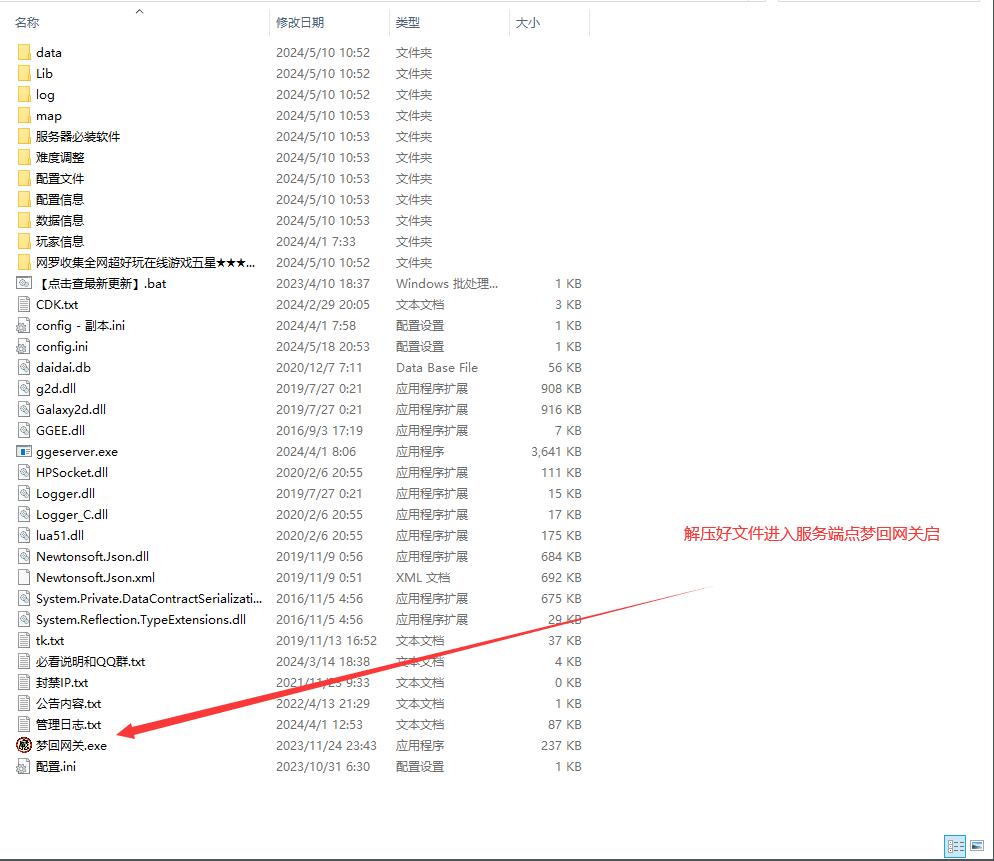Select the 必看说明和QQ群.txt file name
The width and height of the screenshot is (994, 861).
tap(90, 661)
